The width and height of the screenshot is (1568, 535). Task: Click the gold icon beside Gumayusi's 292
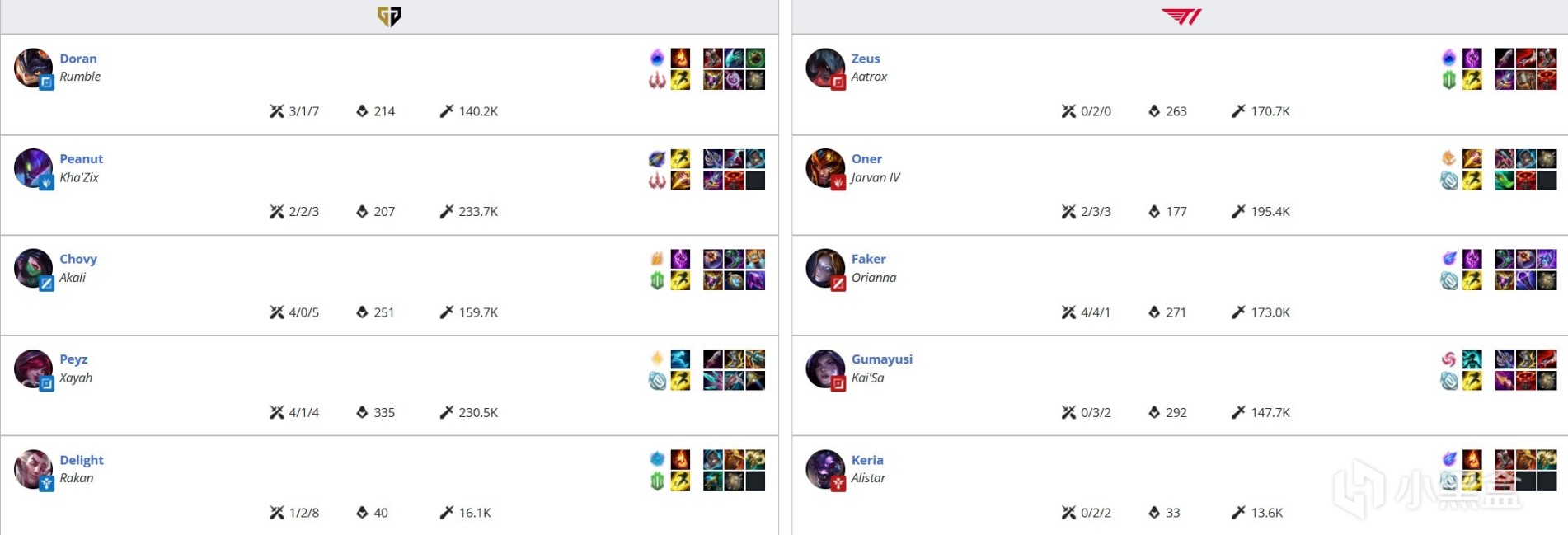coord(1153,412)
